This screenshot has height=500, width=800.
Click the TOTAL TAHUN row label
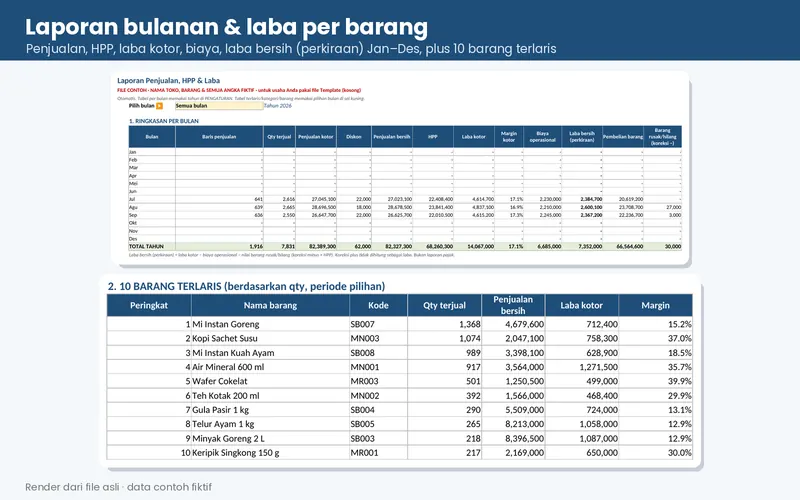click(x=146, y=246)
